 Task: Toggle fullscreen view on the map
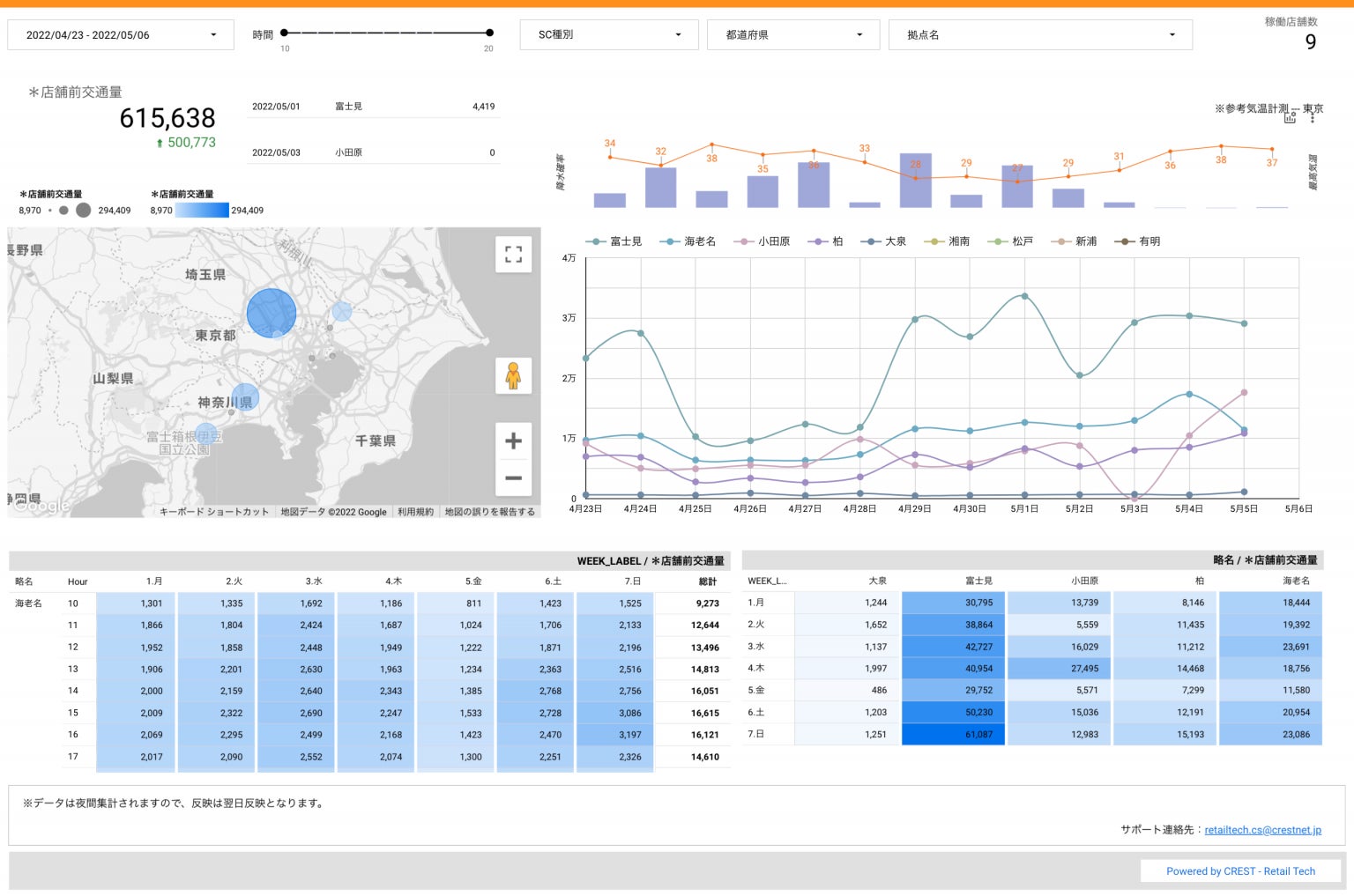point(513,255)
